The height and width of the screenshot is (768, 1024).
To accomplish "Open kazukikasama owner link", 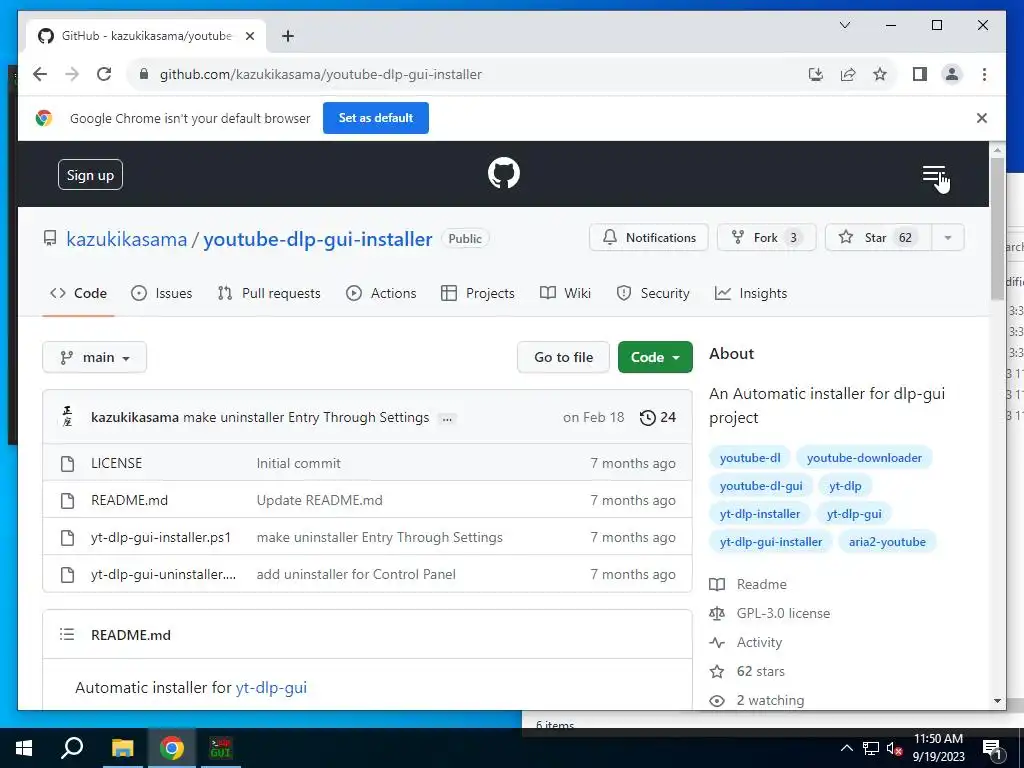I will (127, 239).
